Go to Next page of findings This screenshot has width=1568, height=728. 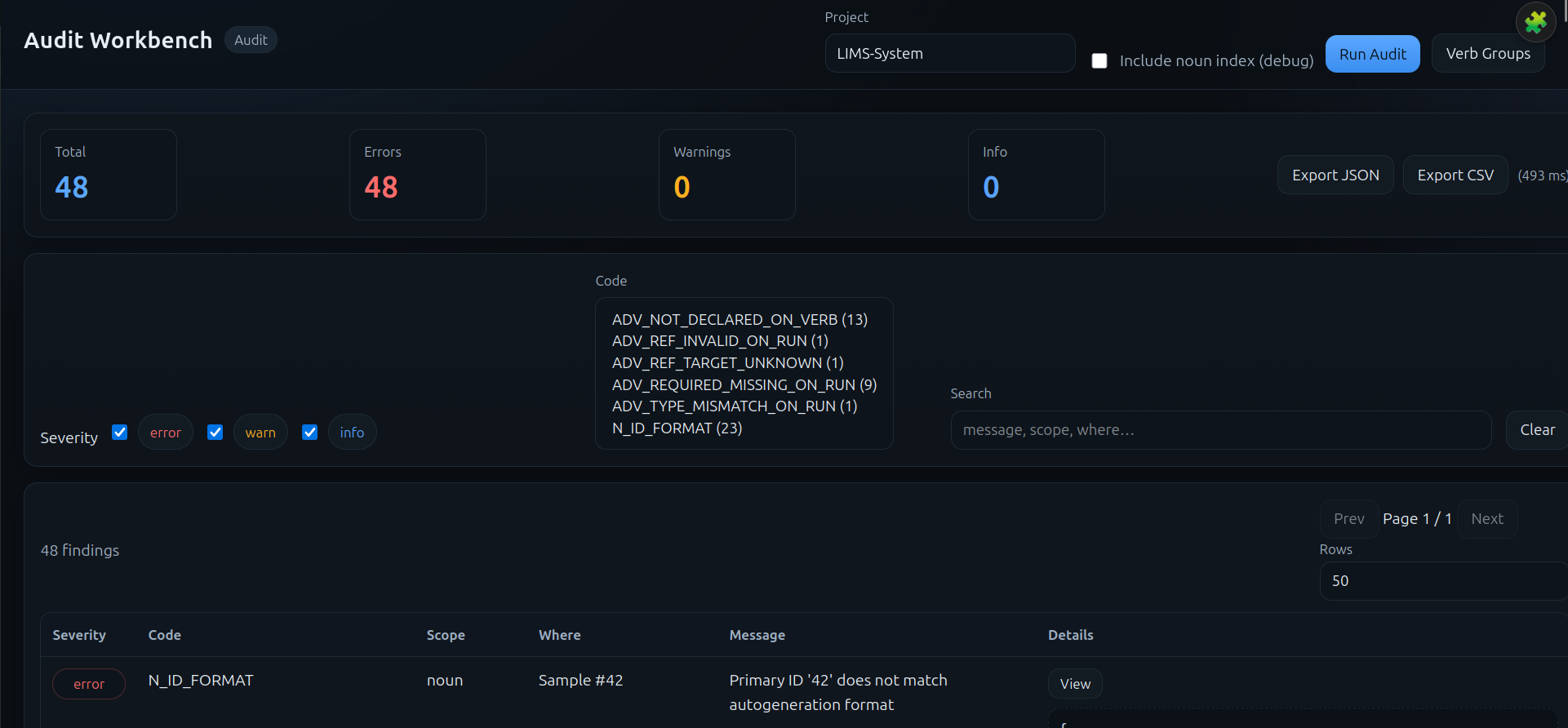click(1487, 519)
